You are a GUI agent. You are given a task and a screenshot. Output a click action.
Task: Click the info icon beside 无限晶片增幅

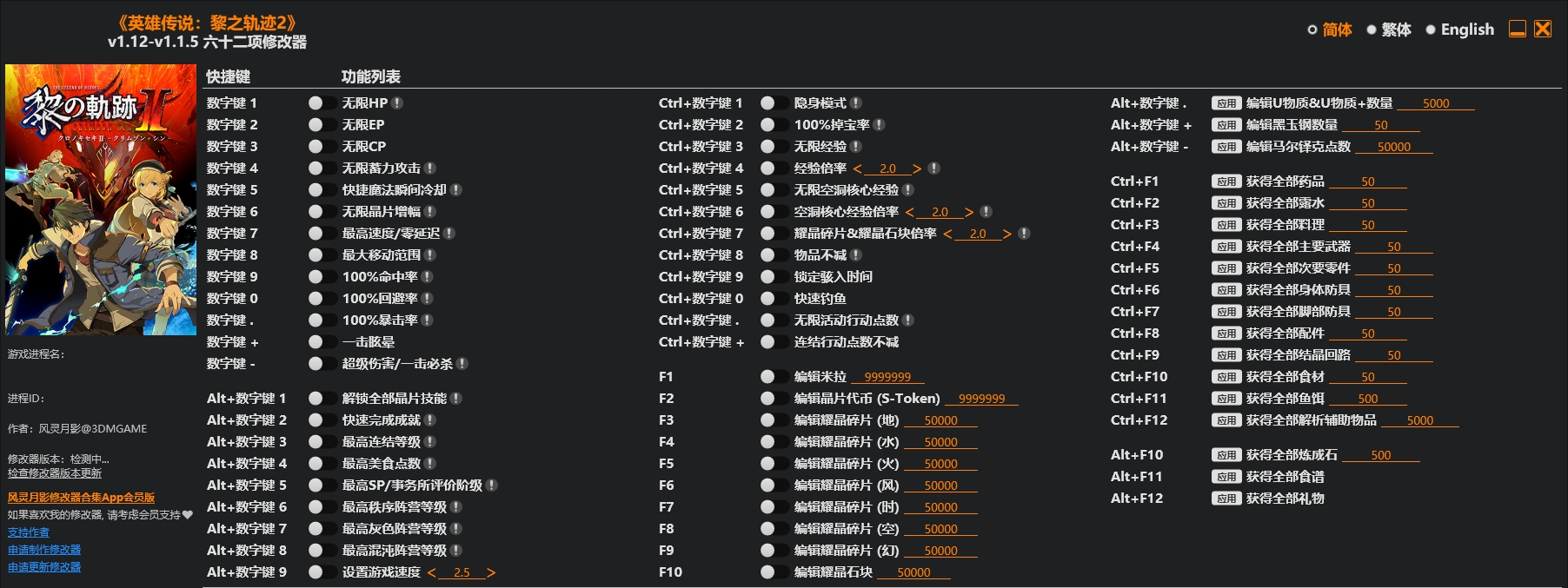point(430,212)
